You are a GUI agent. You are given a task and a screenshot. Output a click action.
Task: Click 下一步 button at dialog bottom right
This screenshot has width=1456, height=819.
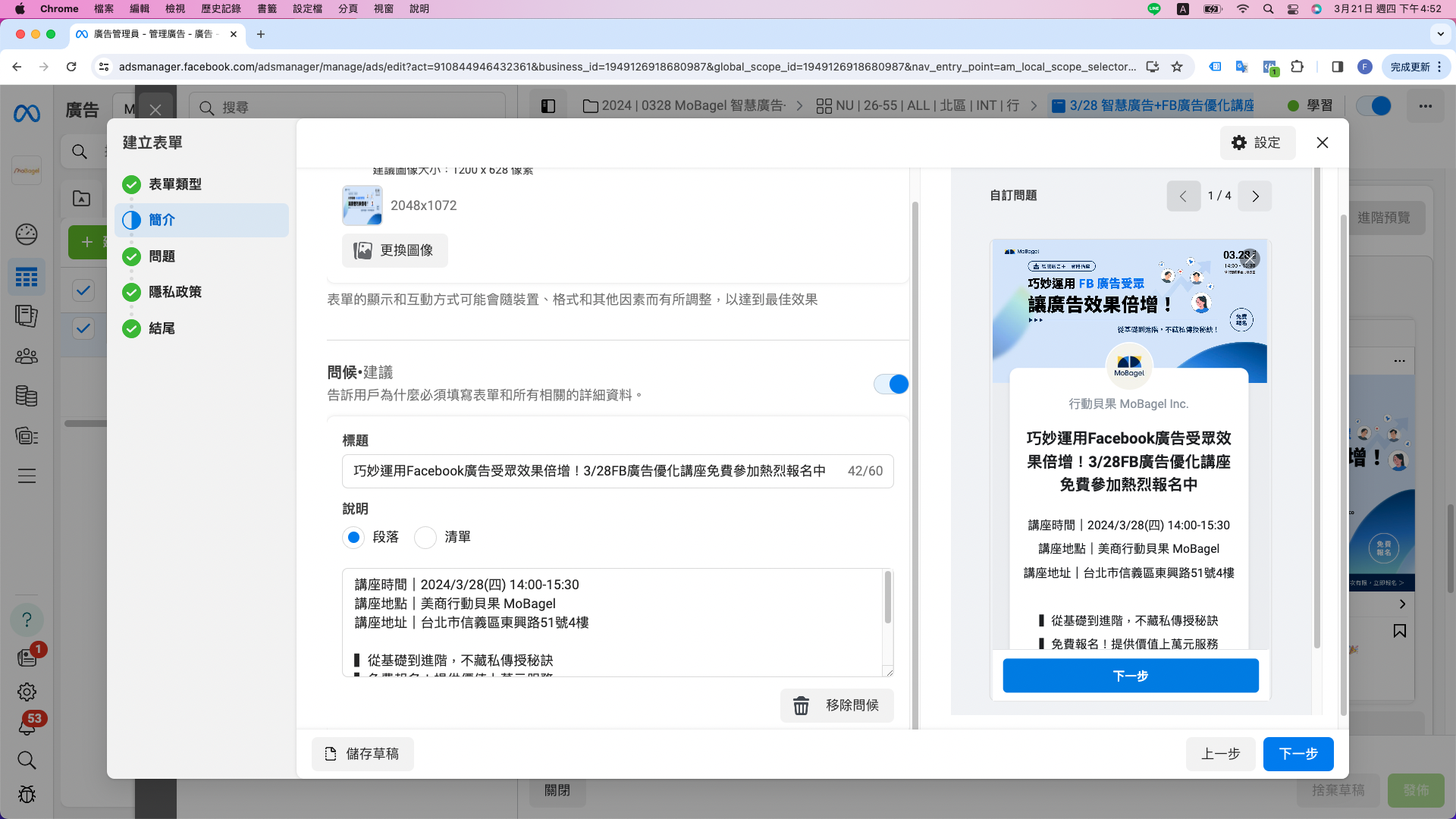point(1298,754)
